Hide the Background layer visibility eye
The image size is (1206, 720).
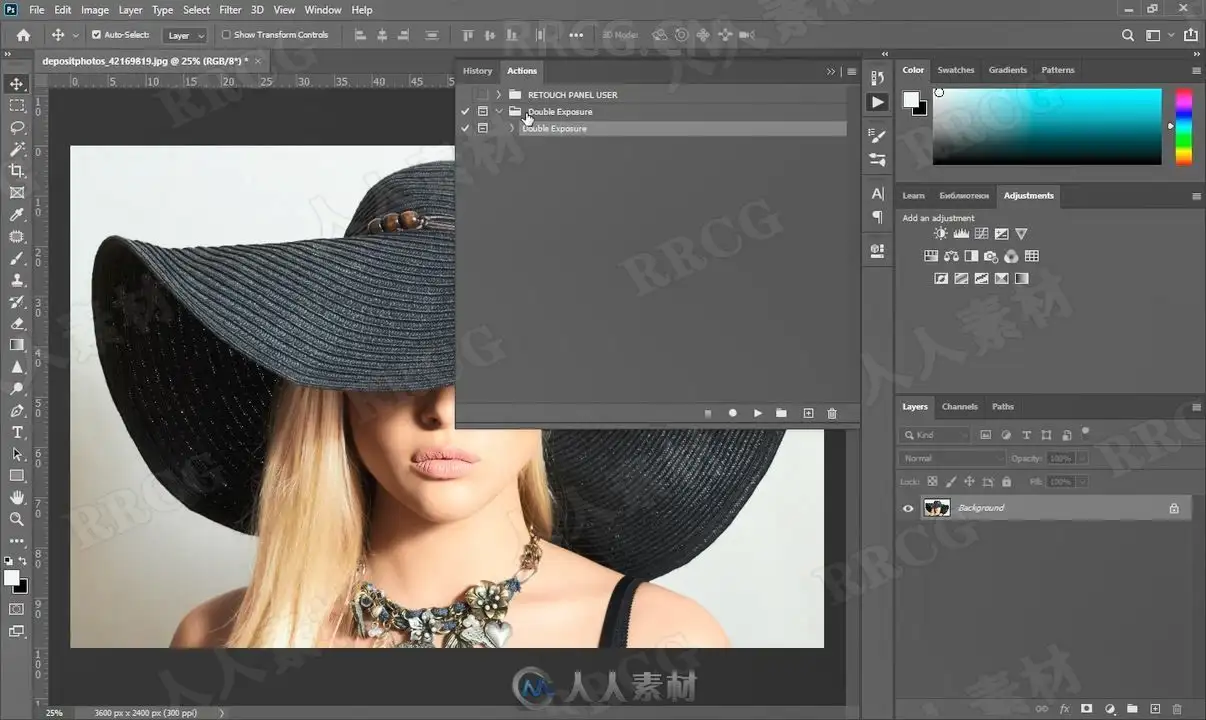click(908, 508)
